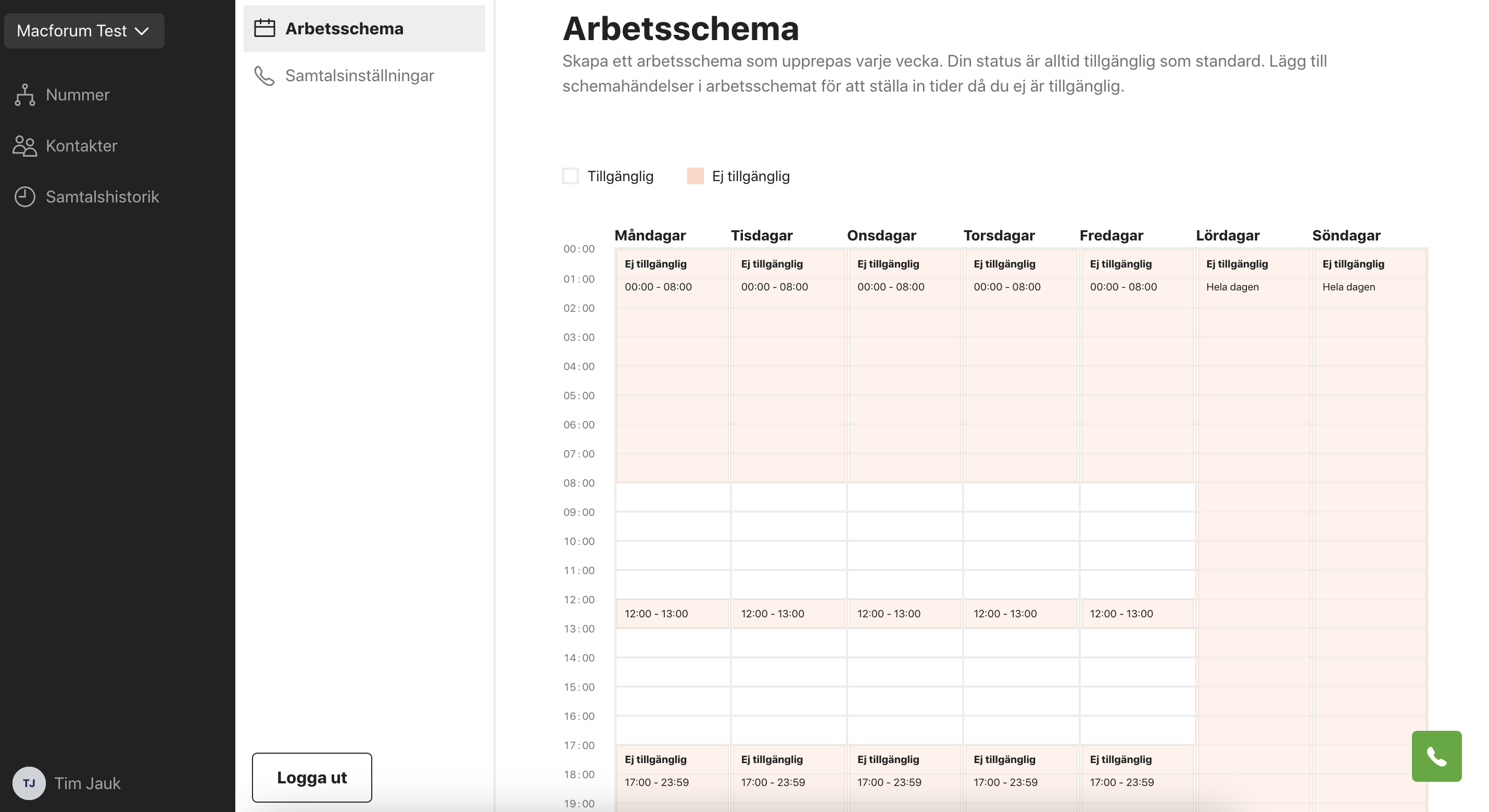The width and height of the screenshot is (1489, 812).
Task: Click the Söndagar column header
Action: point(1346,235)
